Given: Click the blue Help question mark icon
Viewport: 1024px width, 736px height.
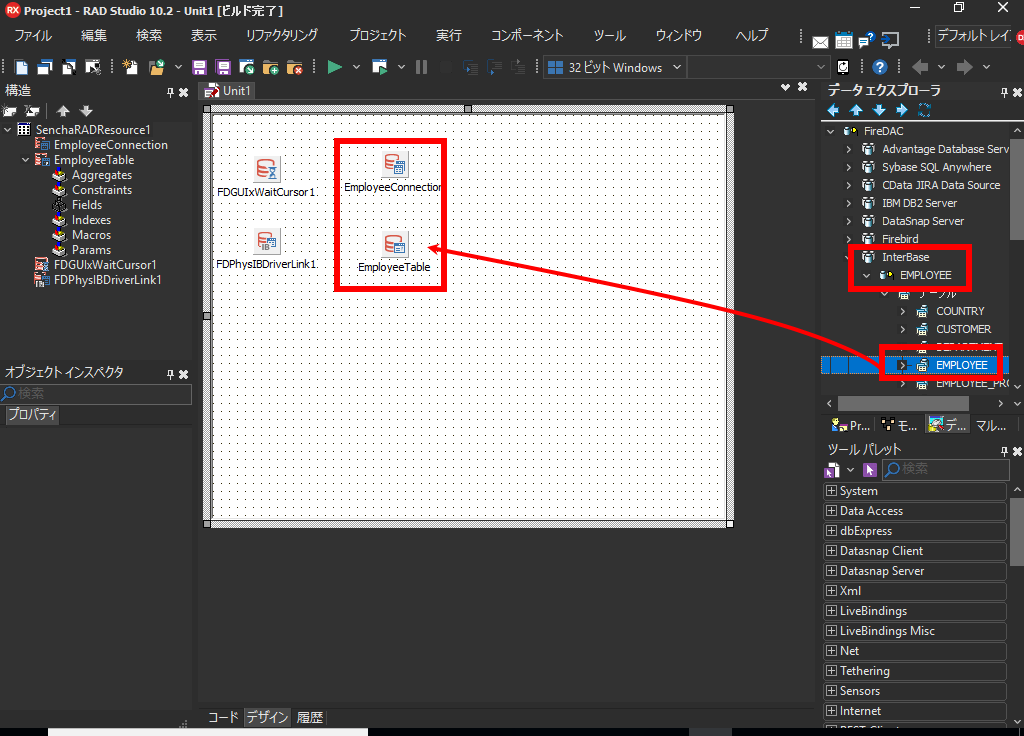Looking at the screenshot, I should [880, 67].
